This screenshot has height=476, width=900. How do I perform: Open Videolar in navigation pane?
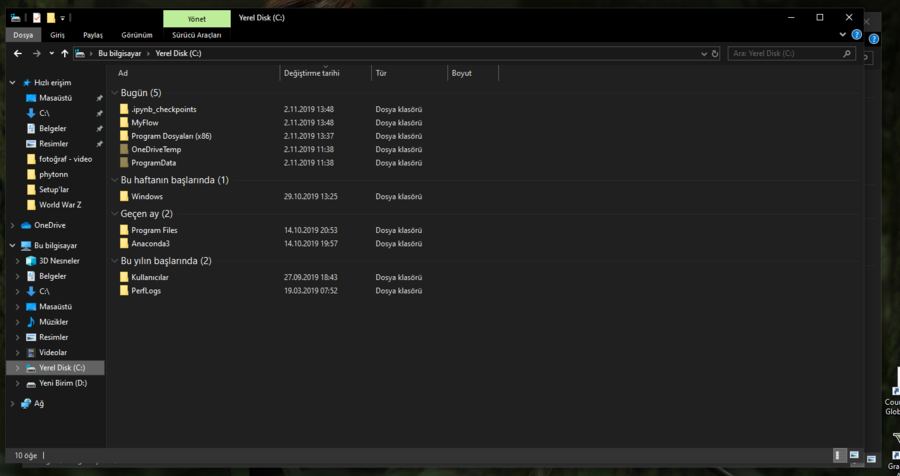[53, 353]
